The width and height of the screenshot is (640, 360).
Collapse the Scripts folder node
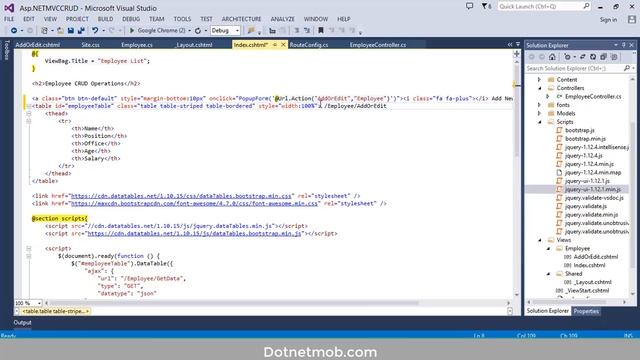pos(539,122)
